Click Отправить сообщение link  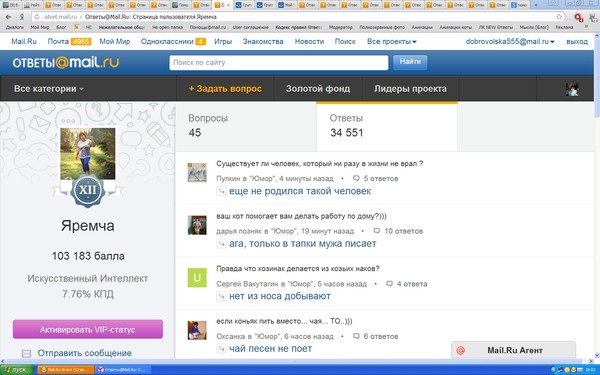(x=85, y=353)
